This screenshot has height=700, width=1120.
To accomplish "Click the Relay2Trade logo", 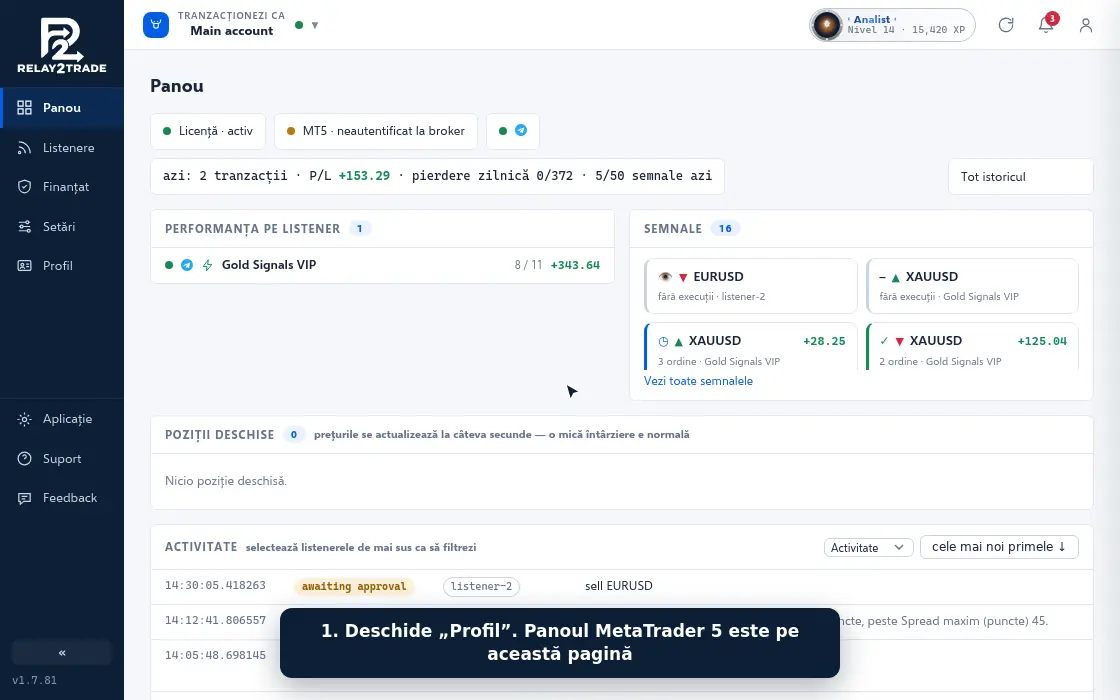I will [x=61, y=45].
